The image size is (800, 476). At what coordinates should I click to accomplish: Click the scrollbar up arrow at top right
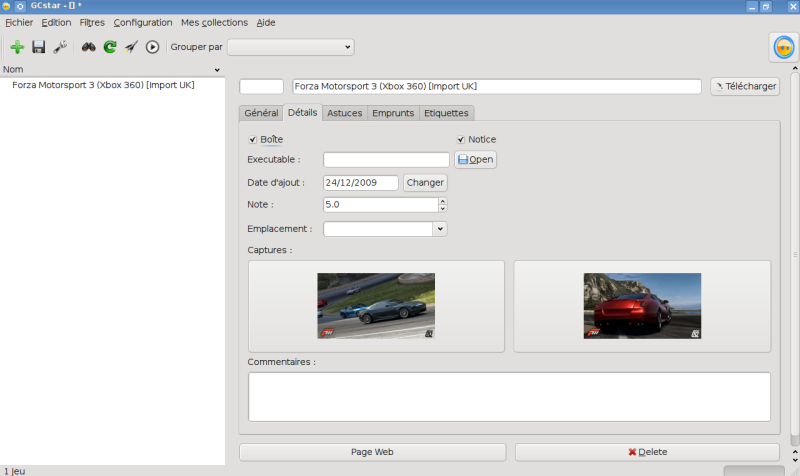(x=795, y=68)
